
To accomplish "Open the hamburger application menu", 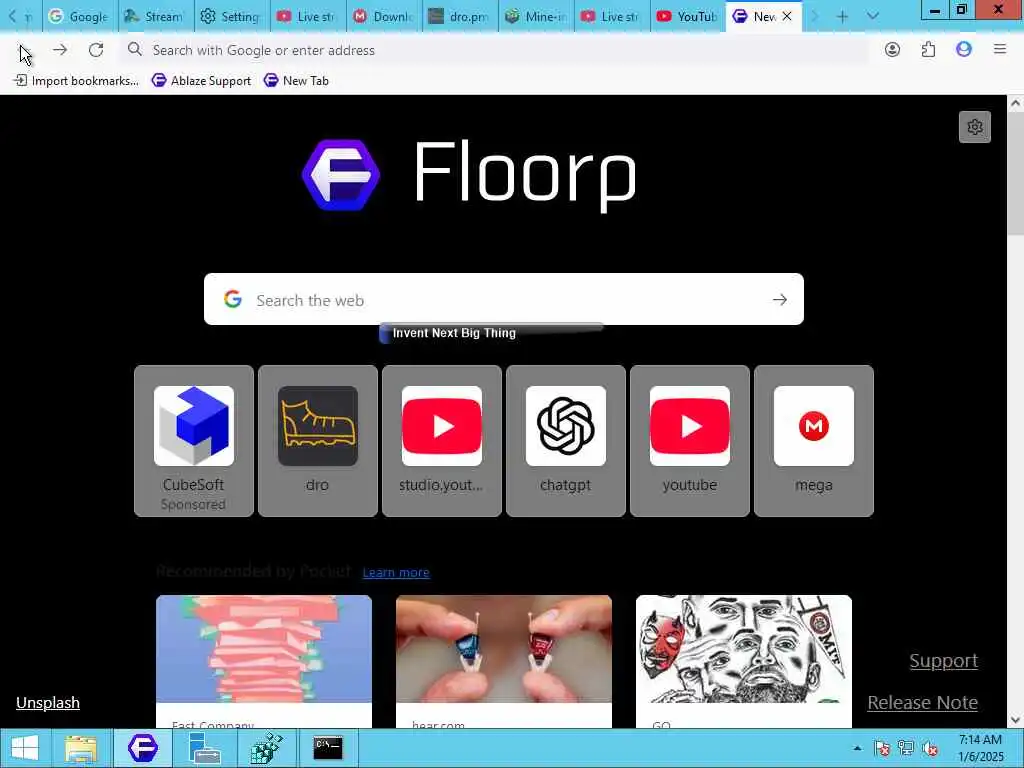I will pyautogui.click(x=1000, y=50).
